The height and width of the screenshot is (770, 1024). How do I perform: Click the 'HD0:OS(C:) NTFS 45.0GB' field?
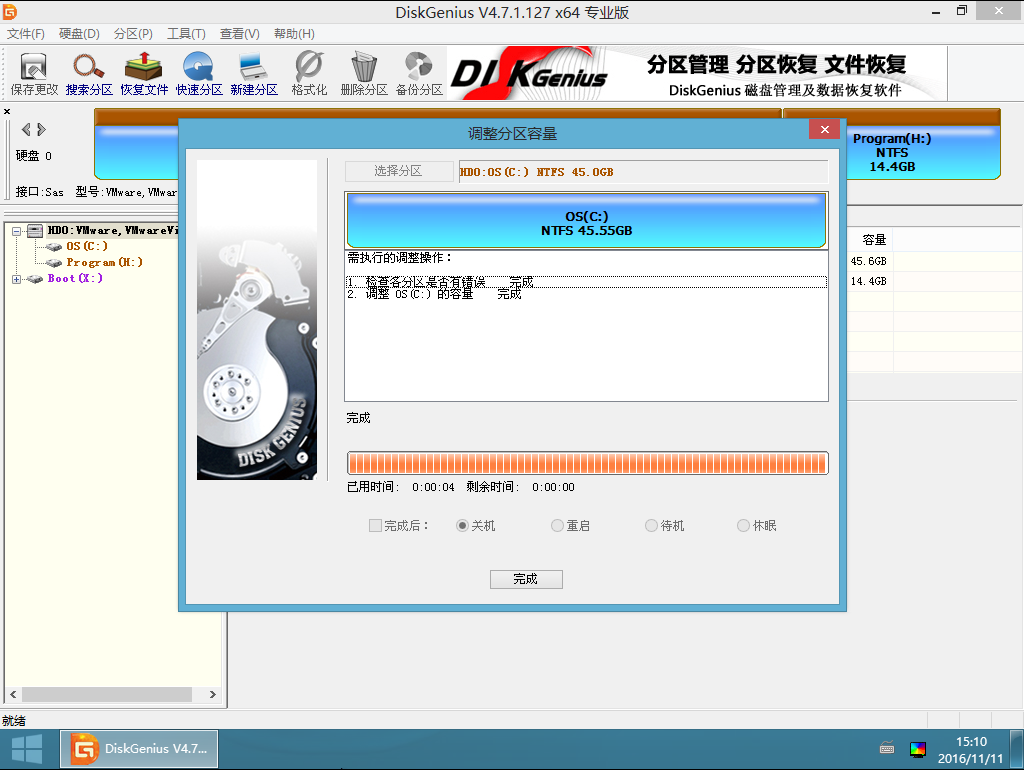coord(643,172)
